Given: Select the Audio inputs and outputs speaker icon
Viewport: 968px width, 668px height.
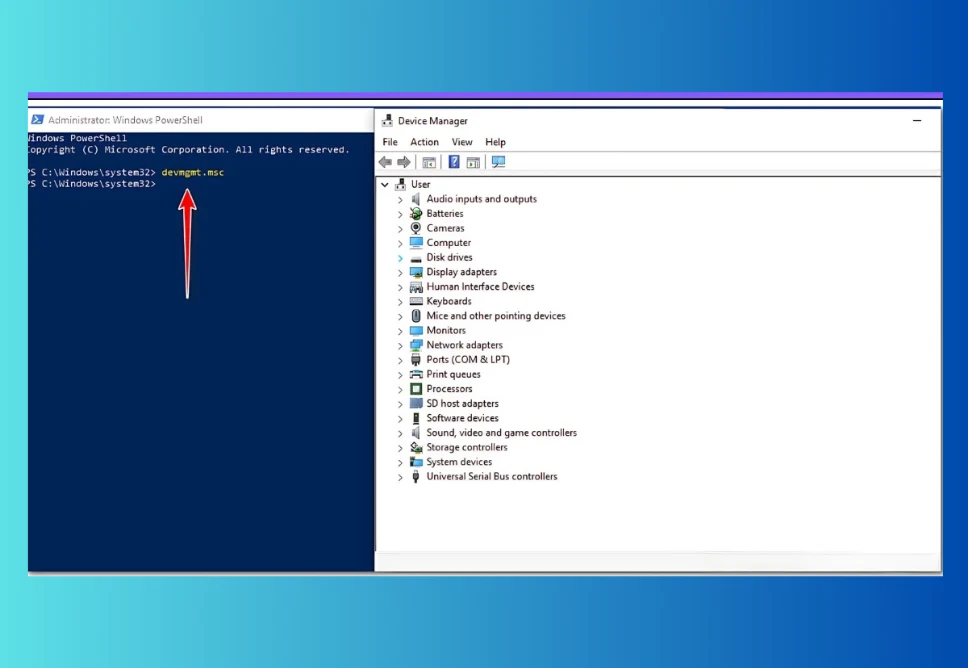Looking at the screenshot, I should (x=416, y=199).
